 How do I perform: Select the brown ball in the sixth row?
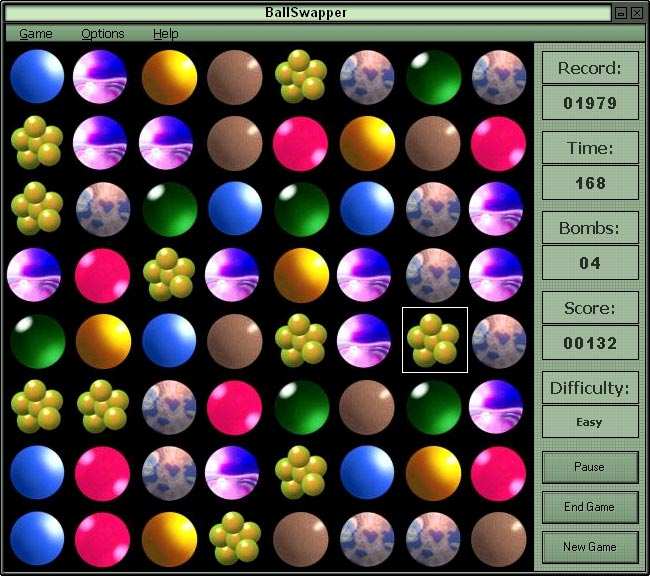366,407
